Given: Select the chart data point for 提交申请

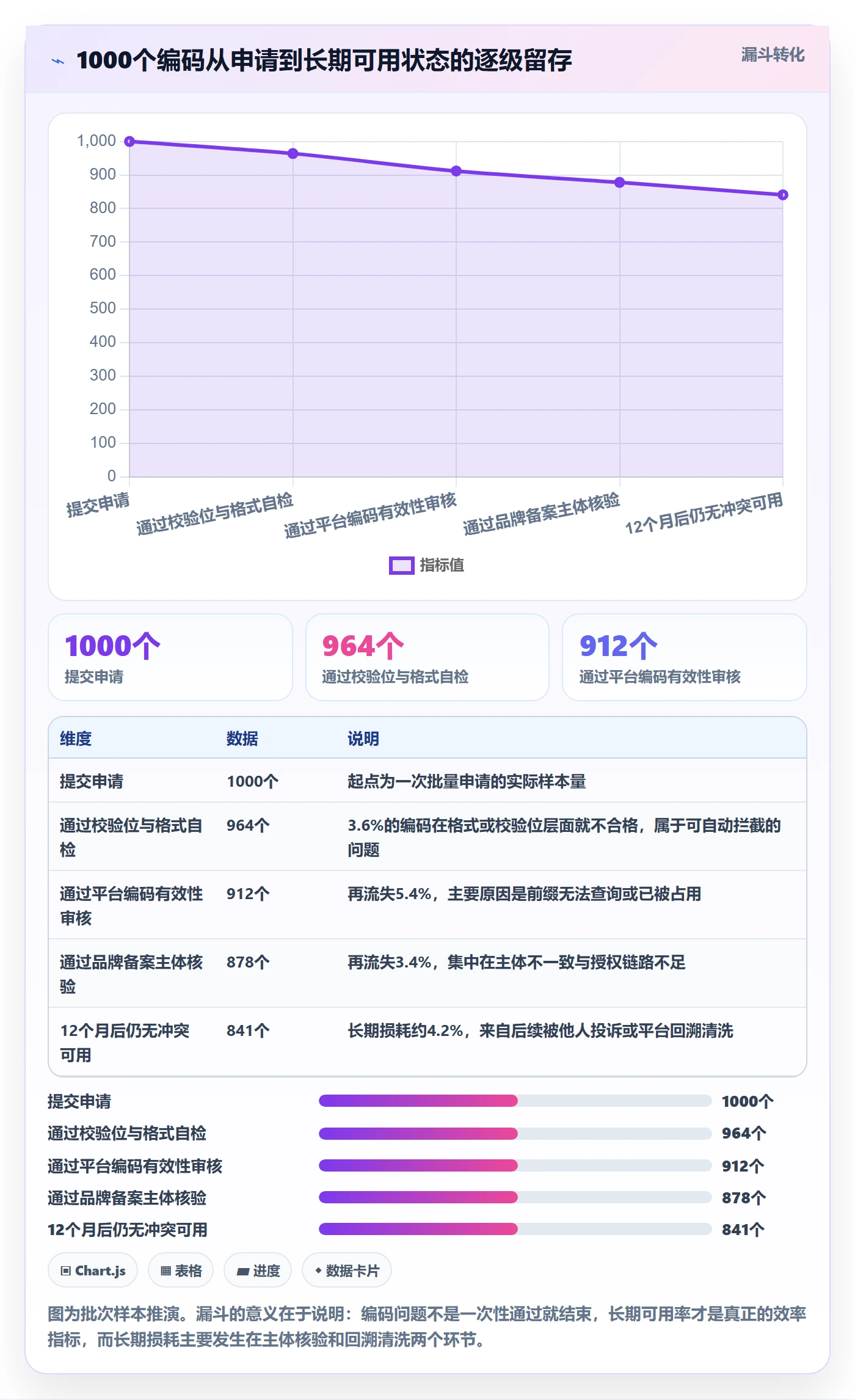Looking at the screenshot, I should [129, 142].
